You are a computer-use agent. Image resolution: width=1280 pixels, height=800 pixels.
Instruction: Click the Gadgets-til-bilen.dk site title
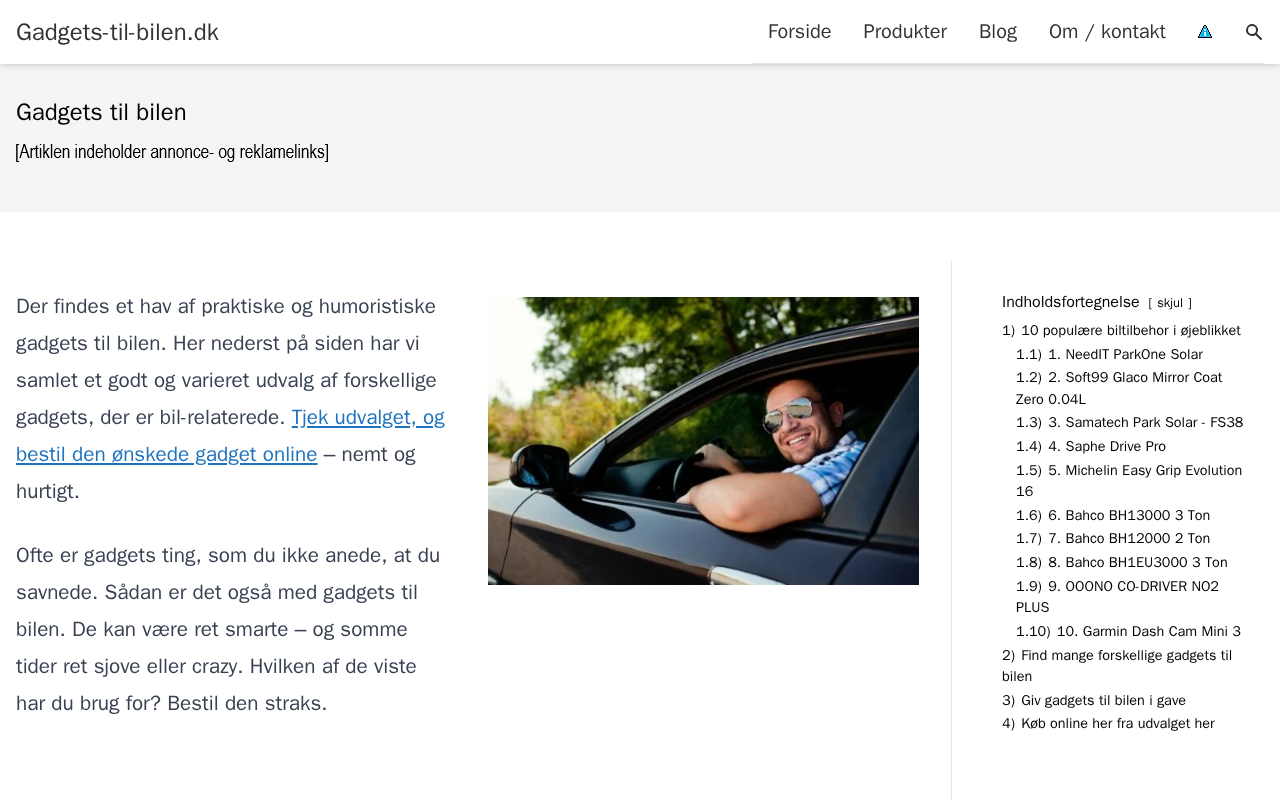point(117,32)
